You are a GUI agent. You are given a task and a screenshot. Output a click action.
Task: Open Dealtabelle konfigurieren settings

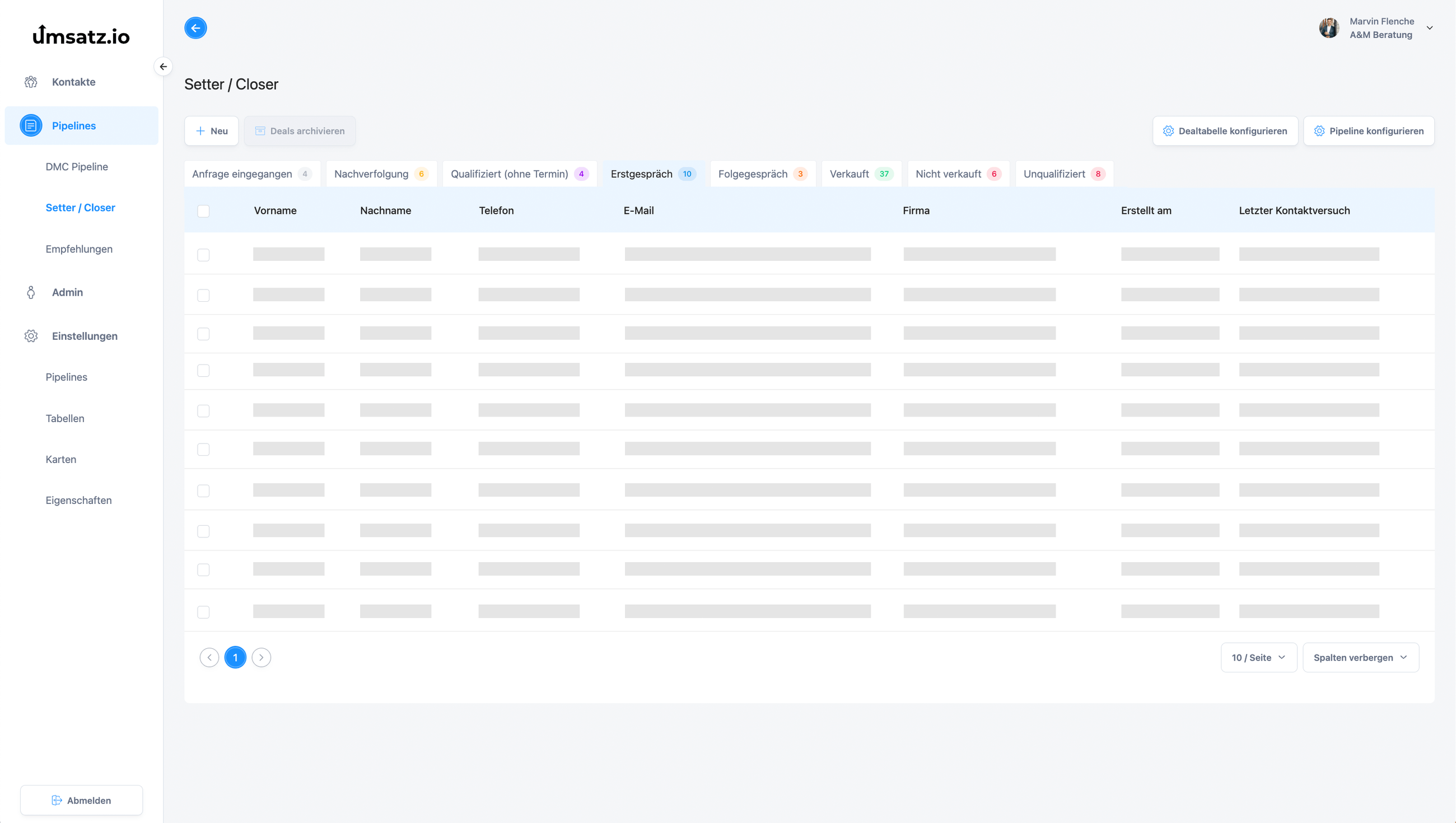tap(1225, 131)
